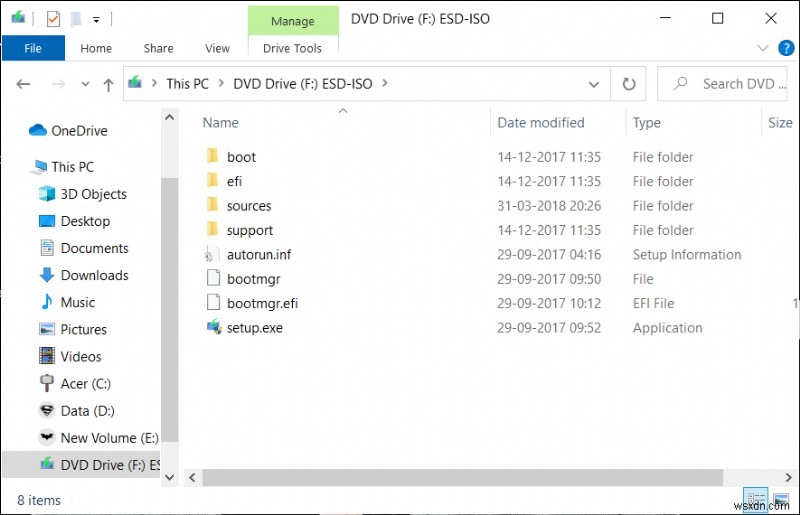Click the Properties quick access icon
This screenshot has height=515, width=800.
click(53, 19)
